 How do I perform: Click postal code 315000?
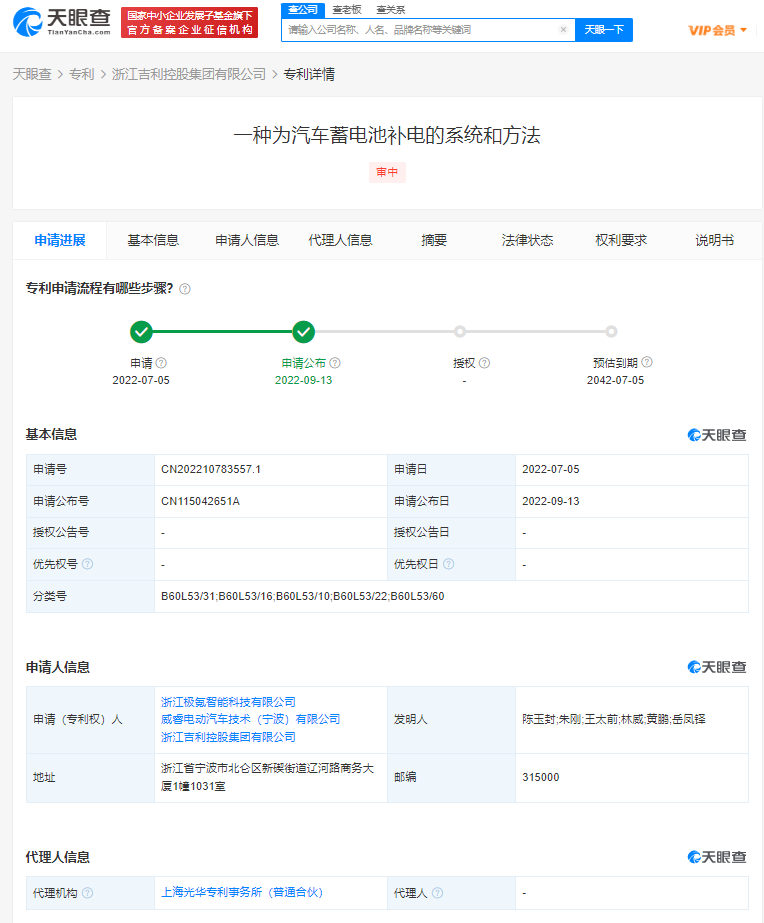pyautogui.click(x=540, y=777)
